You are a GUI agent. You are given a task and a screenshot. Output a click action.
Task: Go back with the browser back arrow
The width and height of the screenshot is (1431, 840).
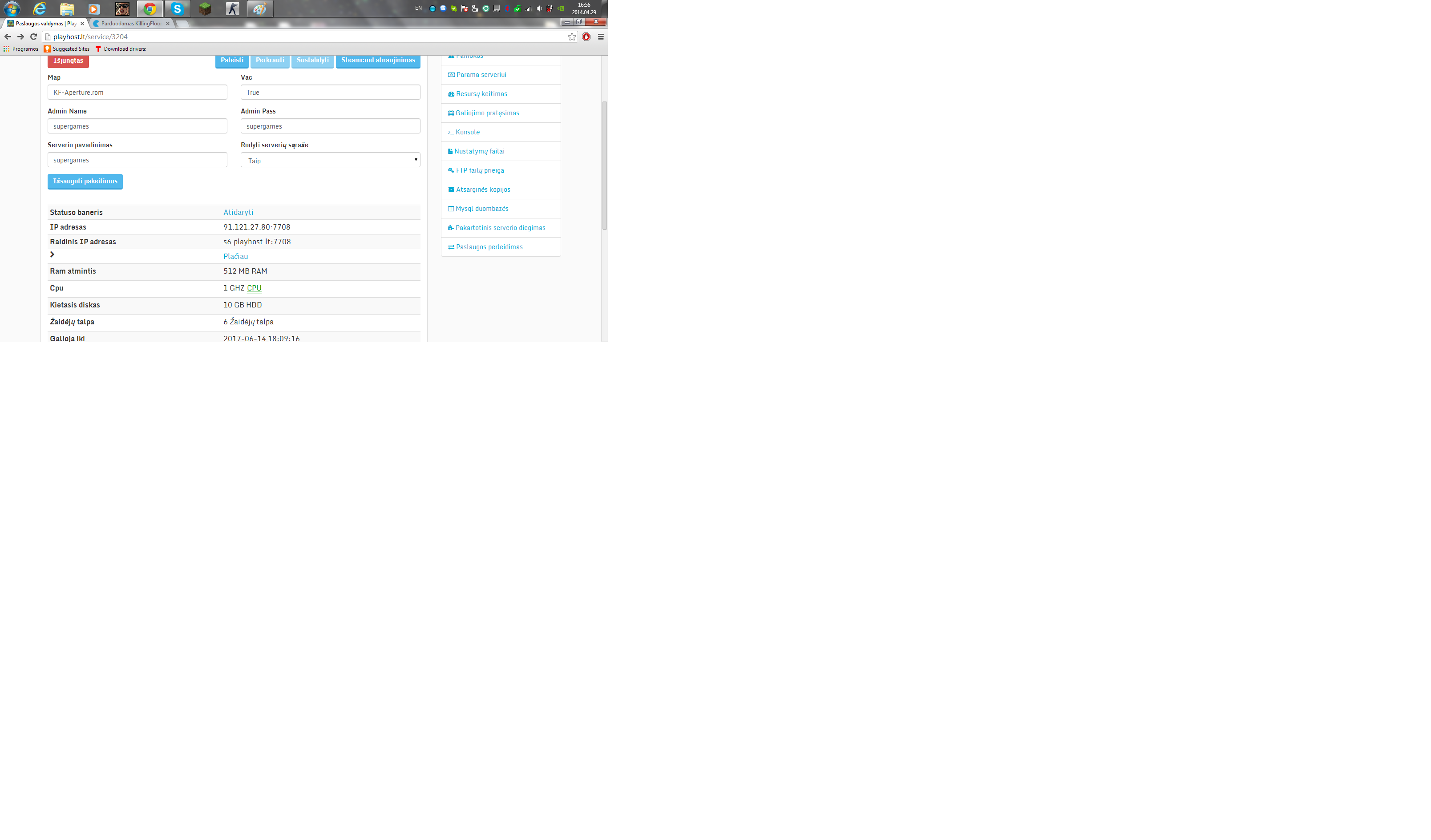pos(8,36)
